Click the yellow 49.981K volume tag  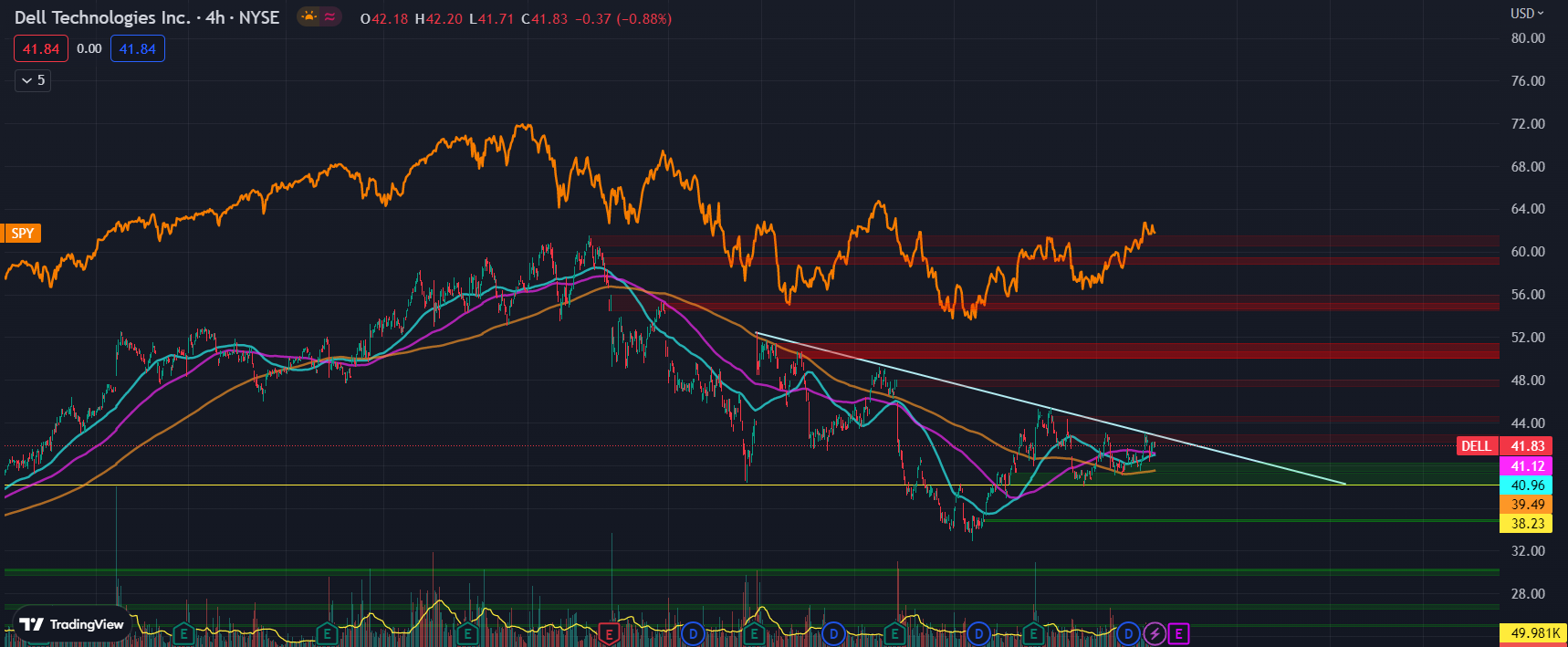pyautogui.click(x=1533, y=633)
